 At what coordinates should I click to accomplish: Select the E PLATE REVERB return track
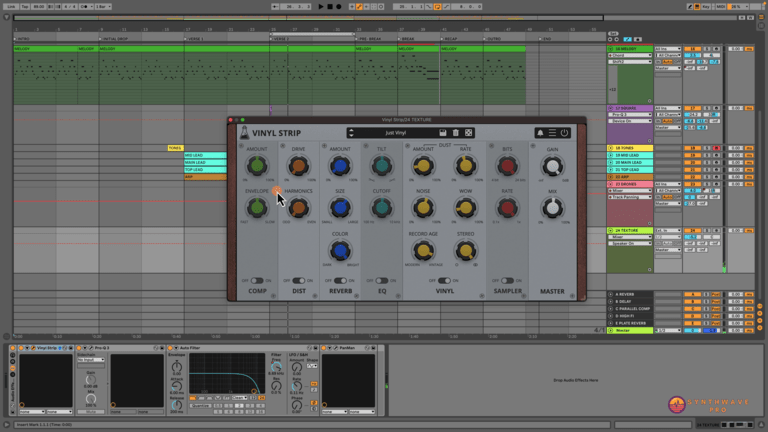tap(630, 323)
